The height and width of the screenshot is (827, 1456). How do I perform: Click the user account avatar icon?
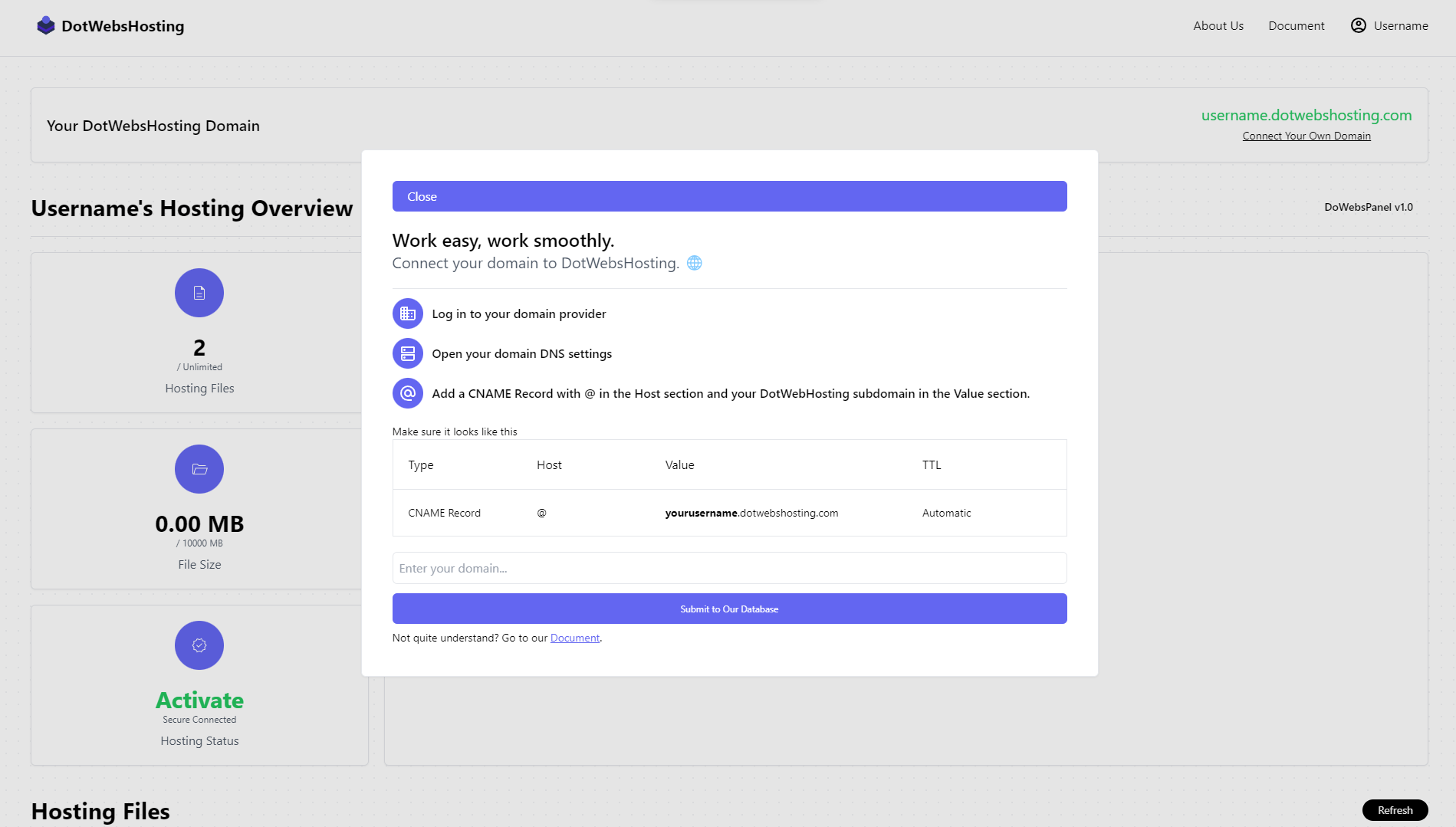[1358, 25]
